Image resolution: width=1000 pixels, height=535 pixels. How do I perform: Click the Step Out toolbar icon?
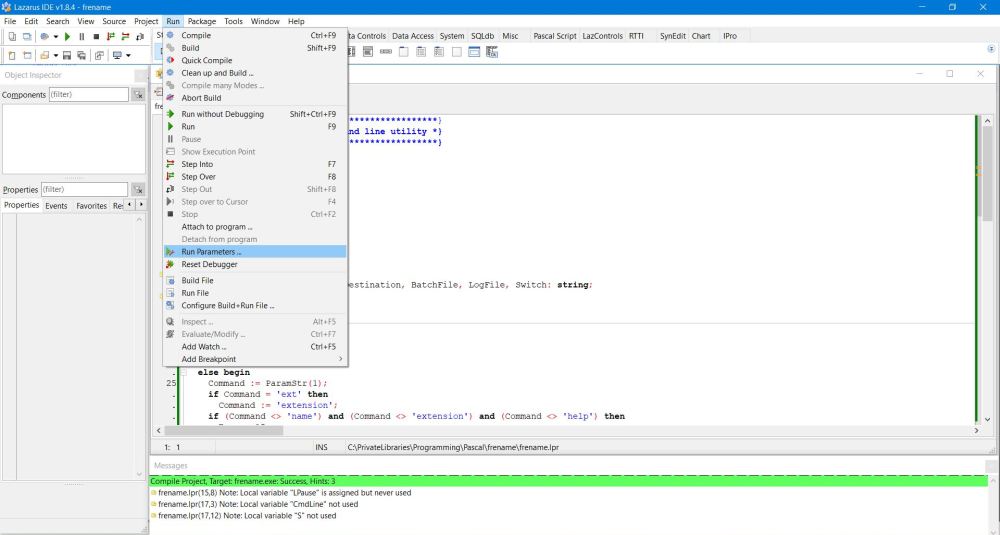tap(140, 37)
